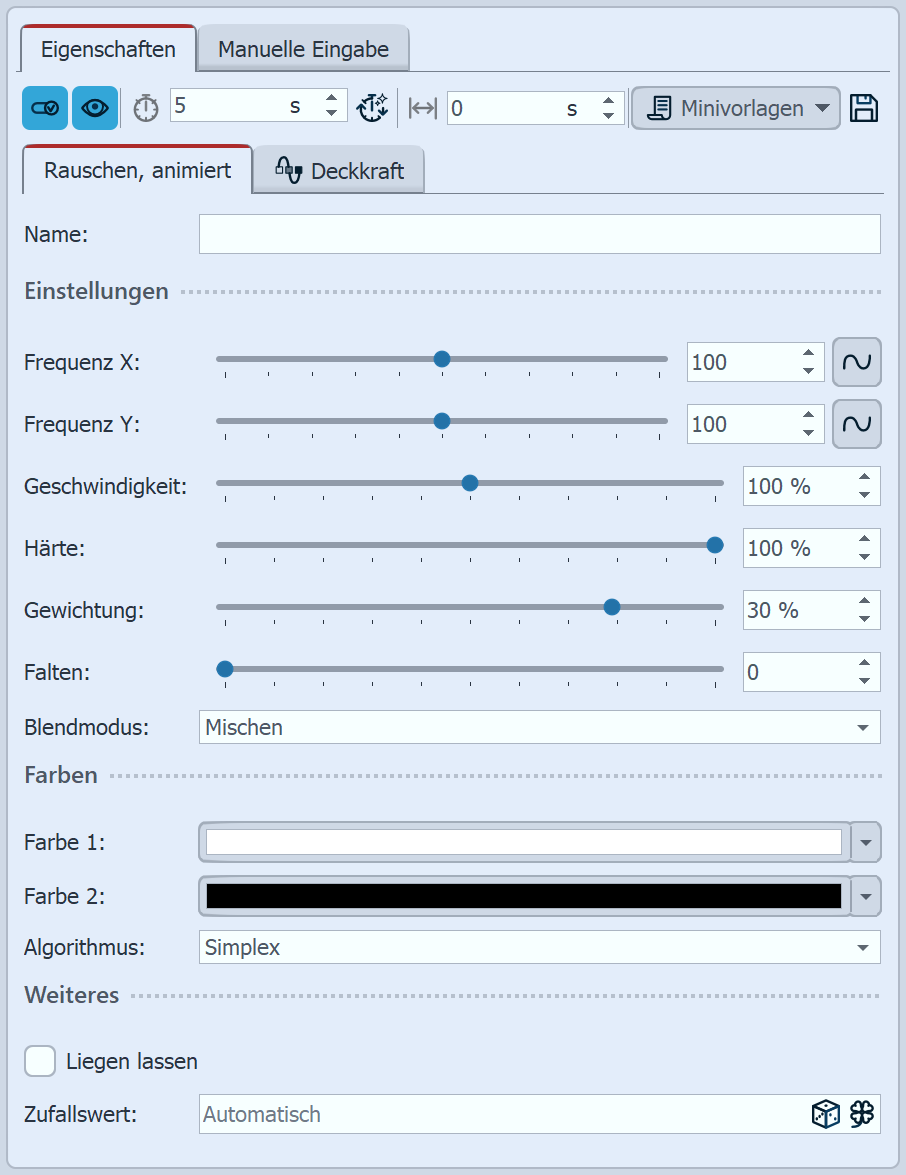This screenshot has height=1175, width=906.
Task: Increase Geschwindigkeit with up arrow
Action: pos(864,477)
